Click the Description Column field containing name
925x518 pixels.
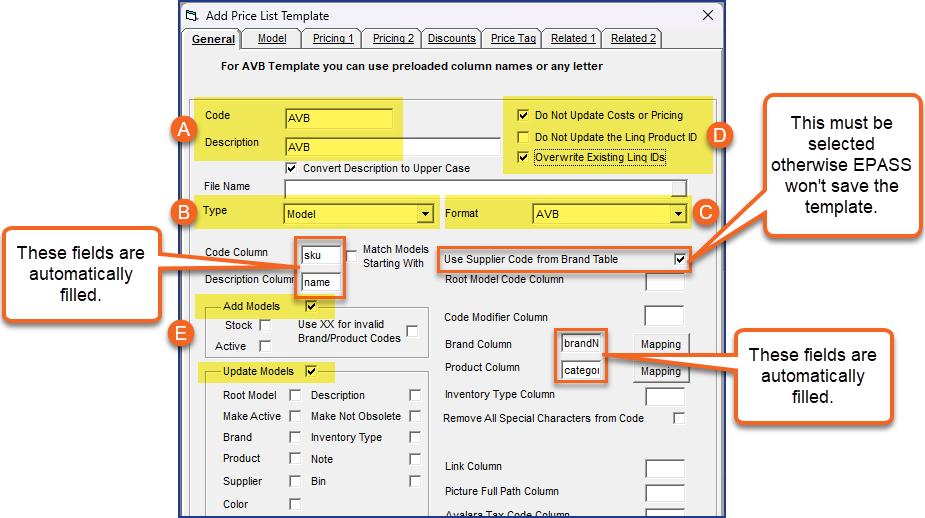[x=320, y=282]
